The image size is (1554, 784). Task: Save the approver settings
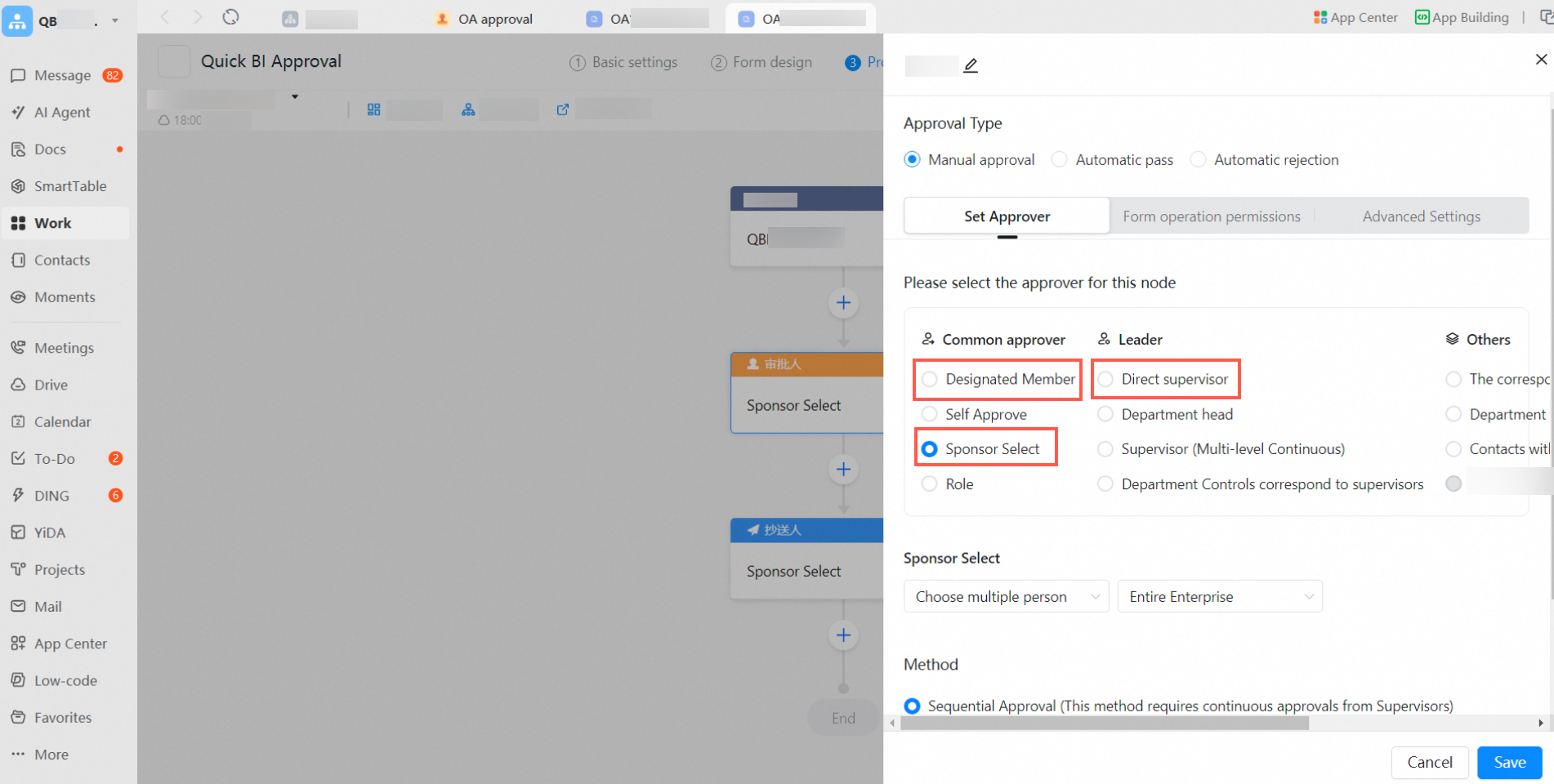[1510, 762]
